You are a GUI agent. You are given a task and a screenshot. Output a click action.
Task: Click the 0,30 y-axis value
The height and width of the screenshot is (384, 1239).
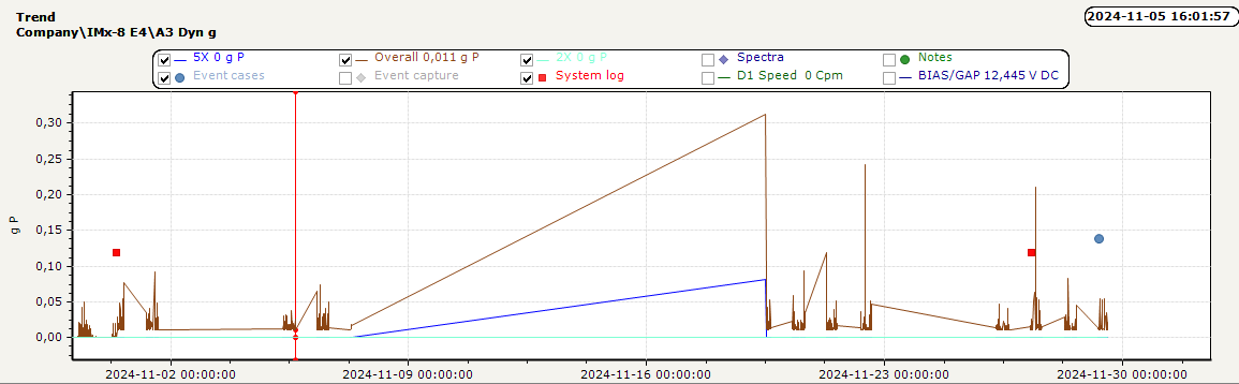coord(48,123)
